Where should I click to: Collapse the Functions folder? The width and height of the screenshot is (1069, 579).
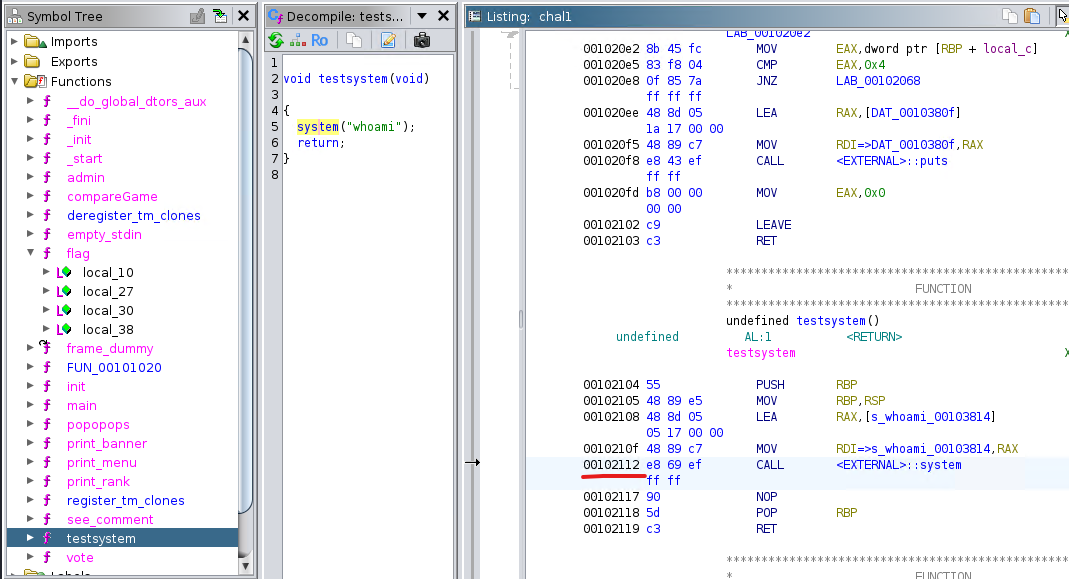[x=14, y=81]
